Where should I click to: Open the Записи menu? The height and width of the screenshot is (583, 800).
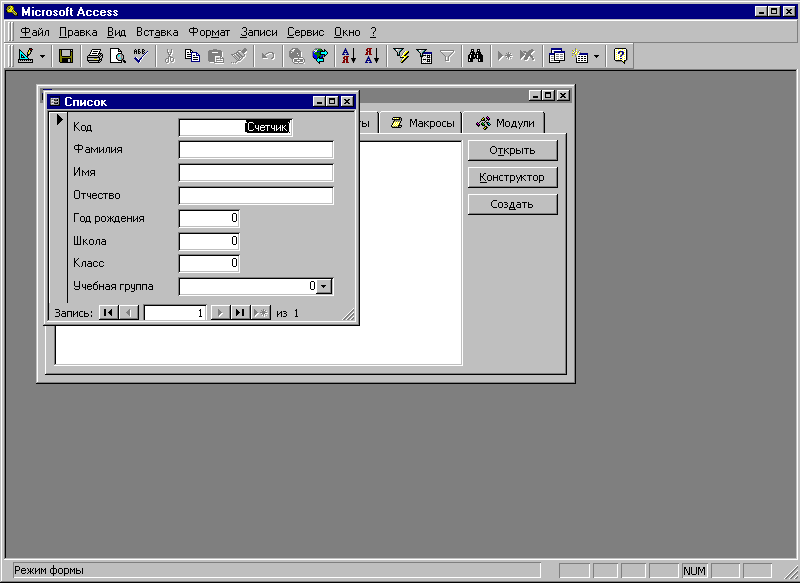pyautogui.click(x=259, y=32)
